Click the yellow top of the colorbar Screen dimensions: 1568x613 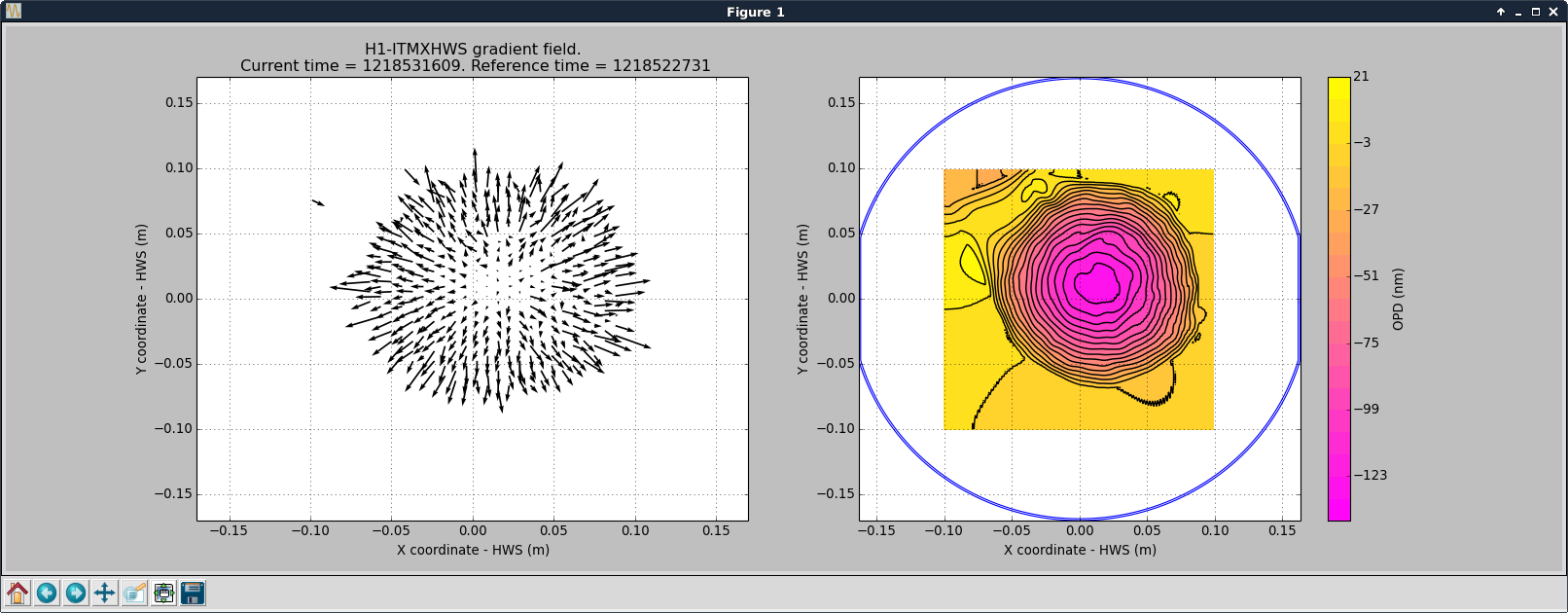point(1339,90)
